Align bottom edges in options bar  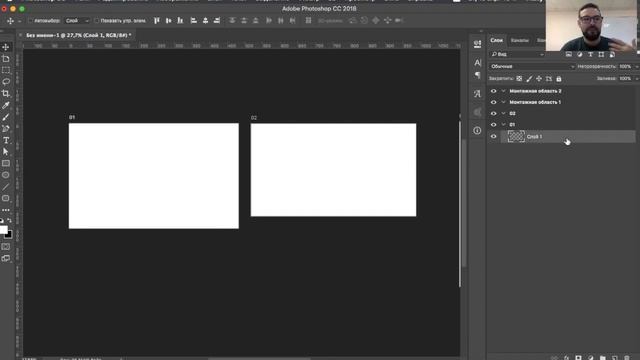pyautogui.click(x=180, y=20)
